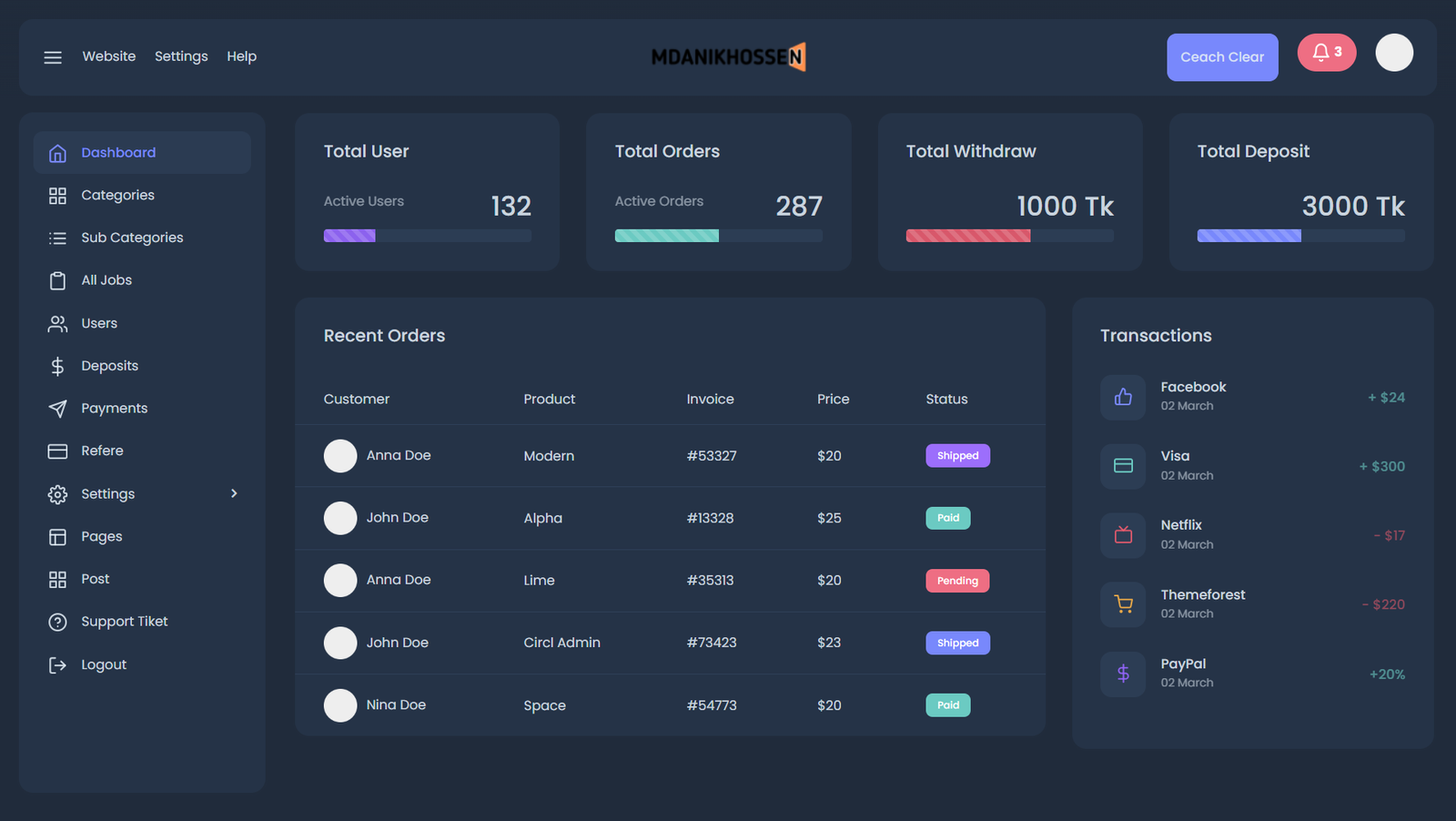Click the PayPal dollar transaction icon
Screen dimensions: 1456x821
(1123, 674)
